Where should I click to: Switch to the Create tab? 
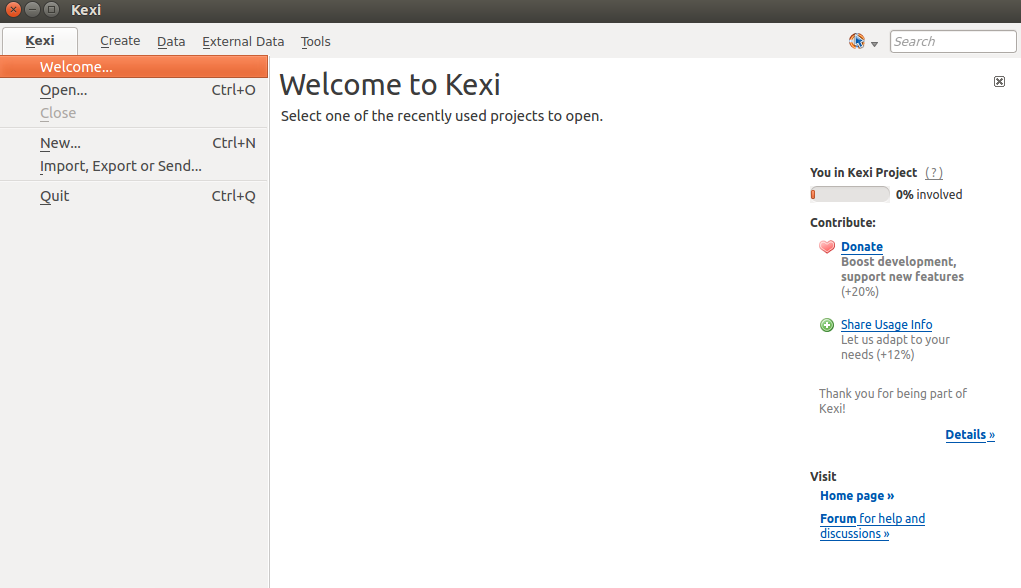120,41
